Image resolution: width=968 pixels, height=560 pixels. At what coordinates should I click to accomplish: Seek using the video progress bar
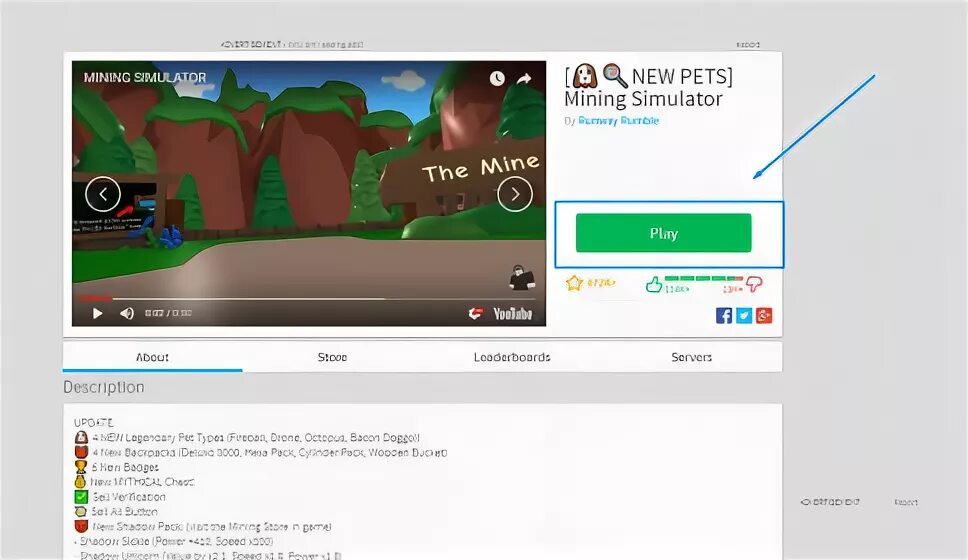click(309, 299)
